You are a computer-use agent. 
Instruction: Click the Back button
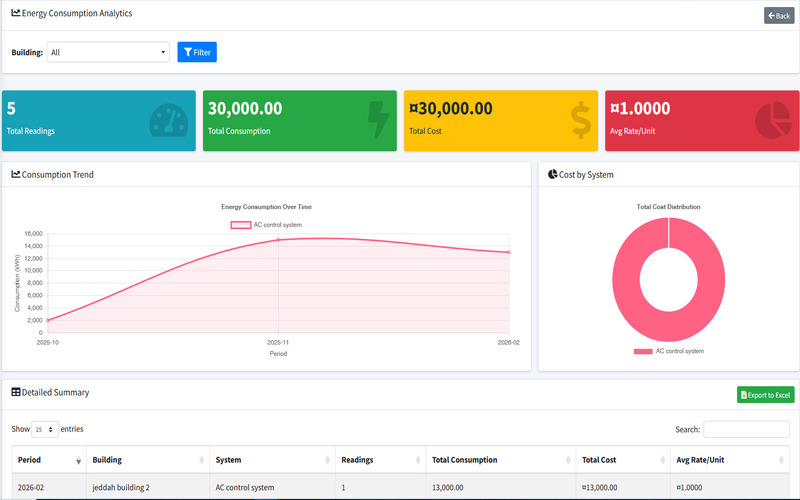click(x=779, y=16)
